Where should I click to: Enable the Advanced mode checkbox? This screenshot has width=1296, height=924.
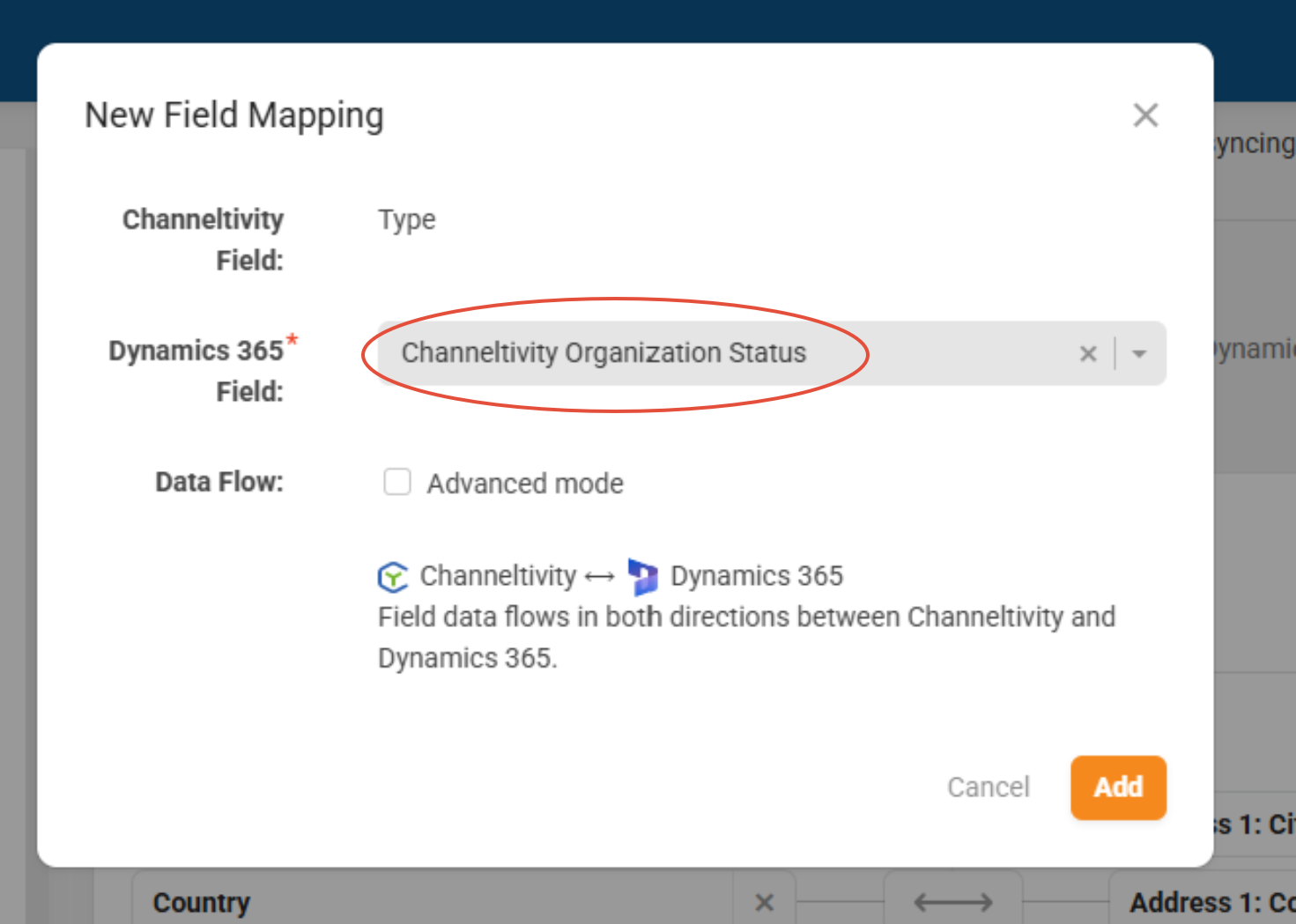coord(397,482)
